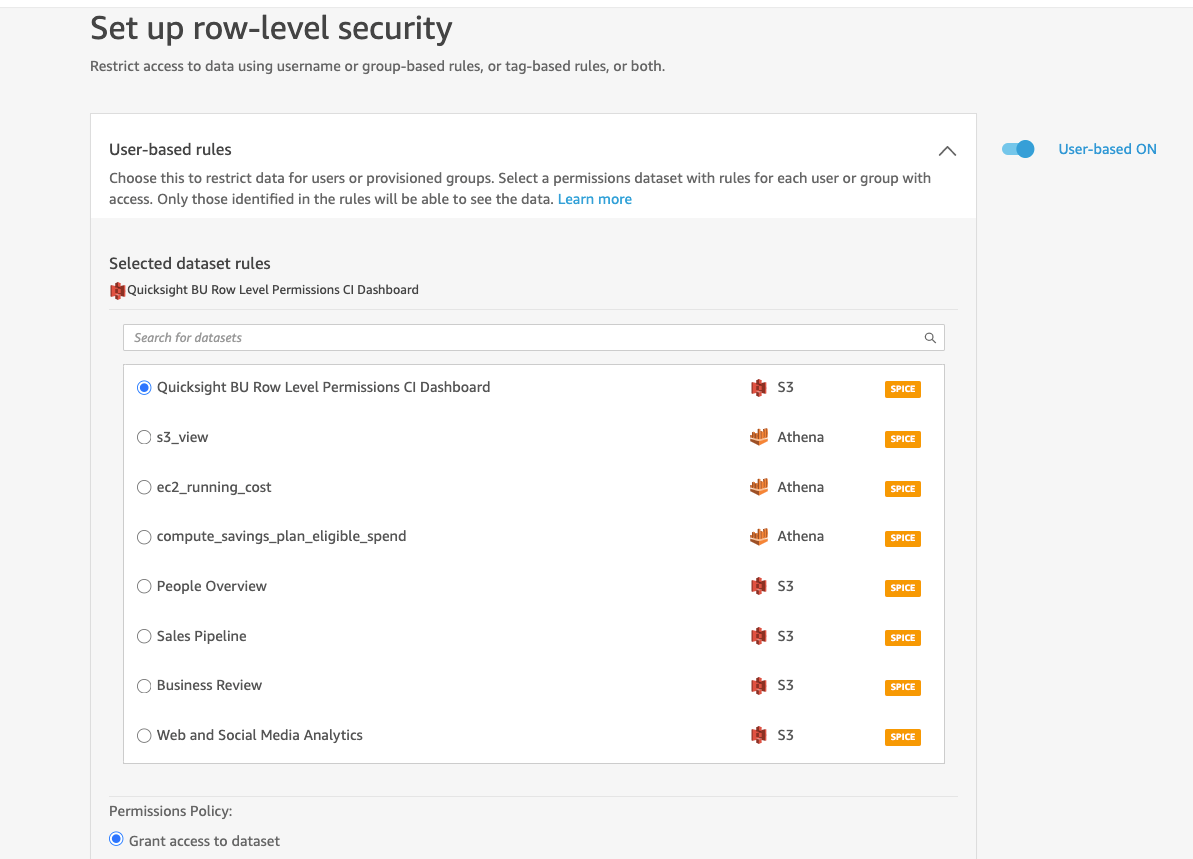Click the User-based ON label text

(x=1107, y=149)
